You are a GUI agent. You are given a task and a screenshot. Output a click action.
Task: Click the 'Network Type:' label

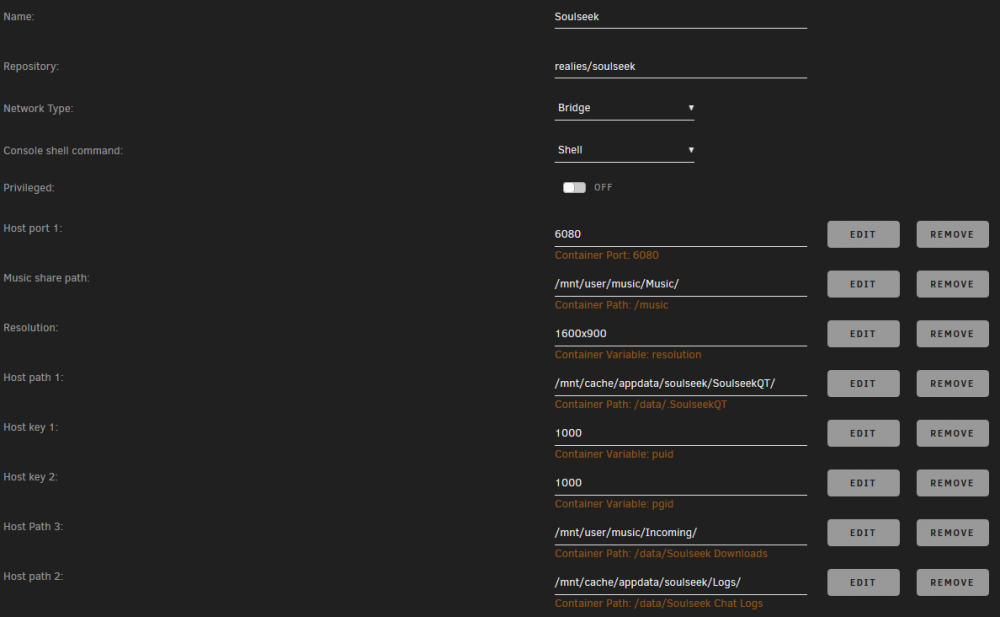[x=38, y=109]
